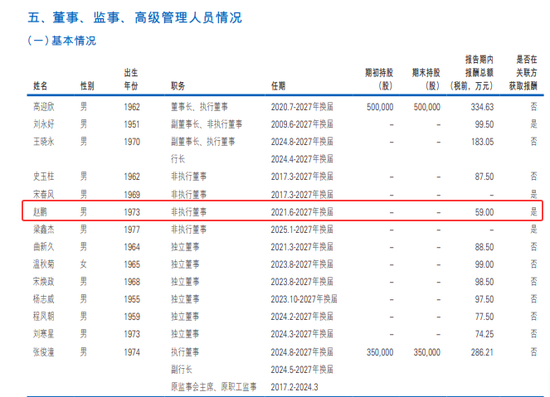Select the name 梁鑫杰
The width and height of the screenshot is (550, 397).
coord(44,229)
